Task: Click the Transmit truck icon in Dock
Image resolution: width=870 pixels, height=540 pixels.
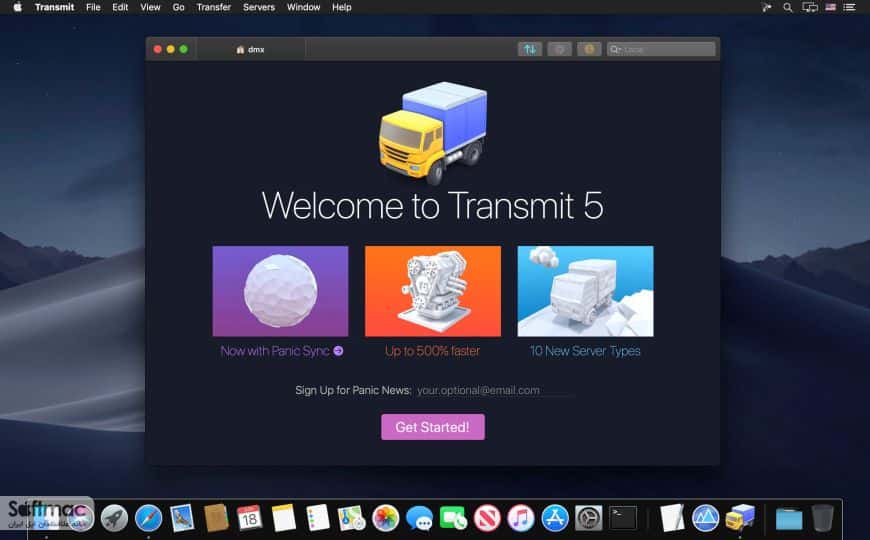Action: tap(740, 518)
